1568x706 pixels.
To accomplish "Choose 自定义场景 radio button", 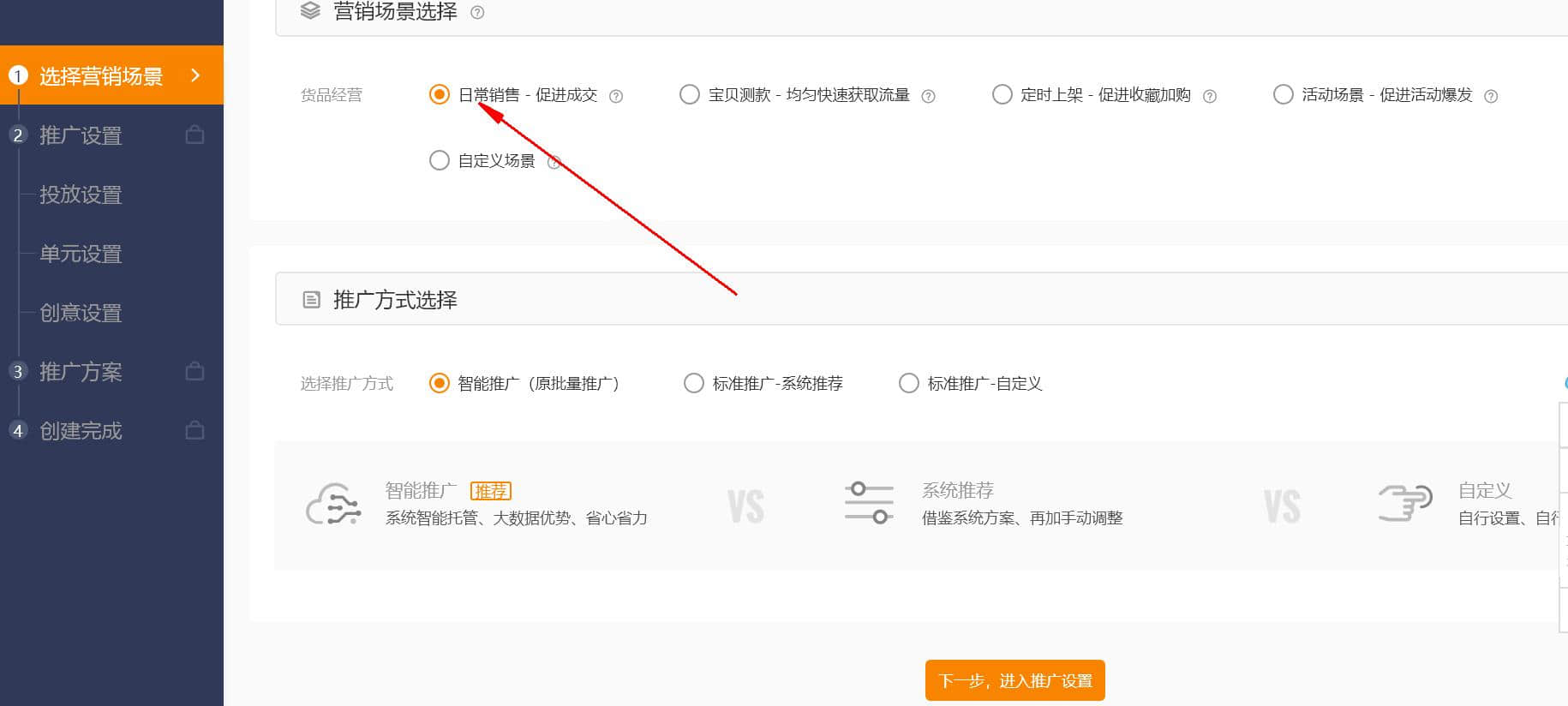I will point(440,160).
